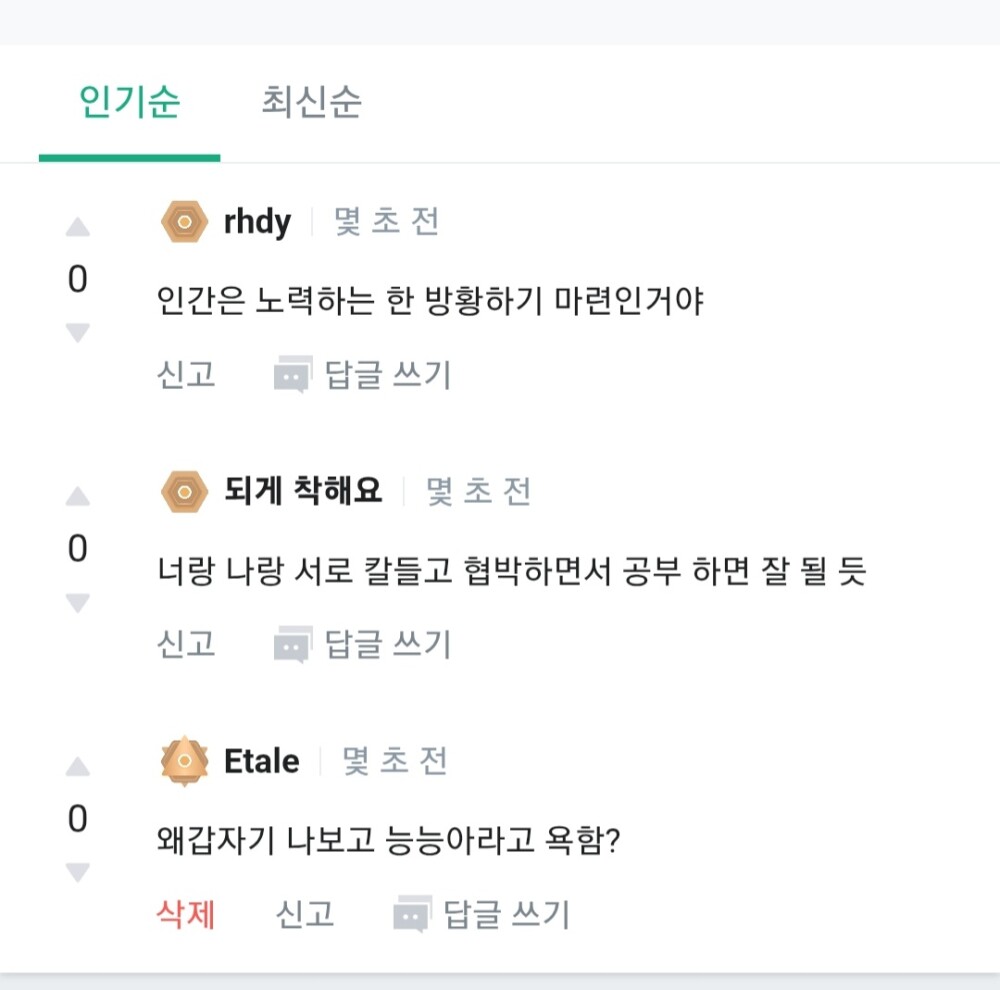The image size is (1000, 990).
Task: Upvote the comment by rhdy
Action: pos(78,229)
